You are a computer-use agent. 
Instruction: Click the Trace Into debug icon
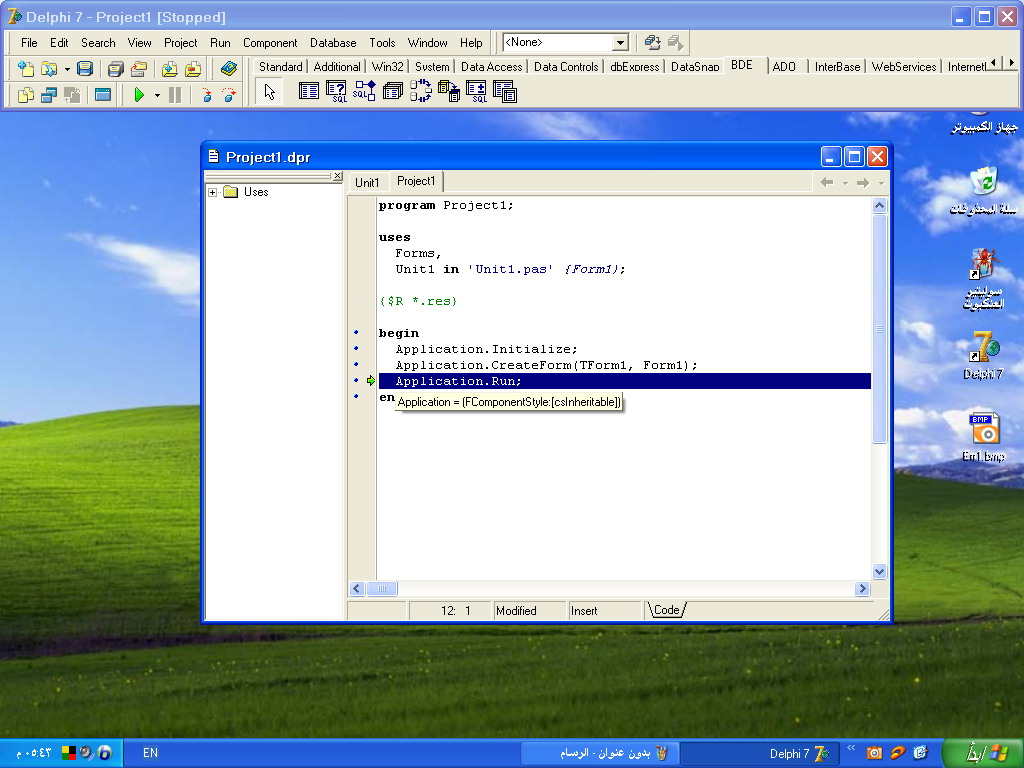(206, 95)
